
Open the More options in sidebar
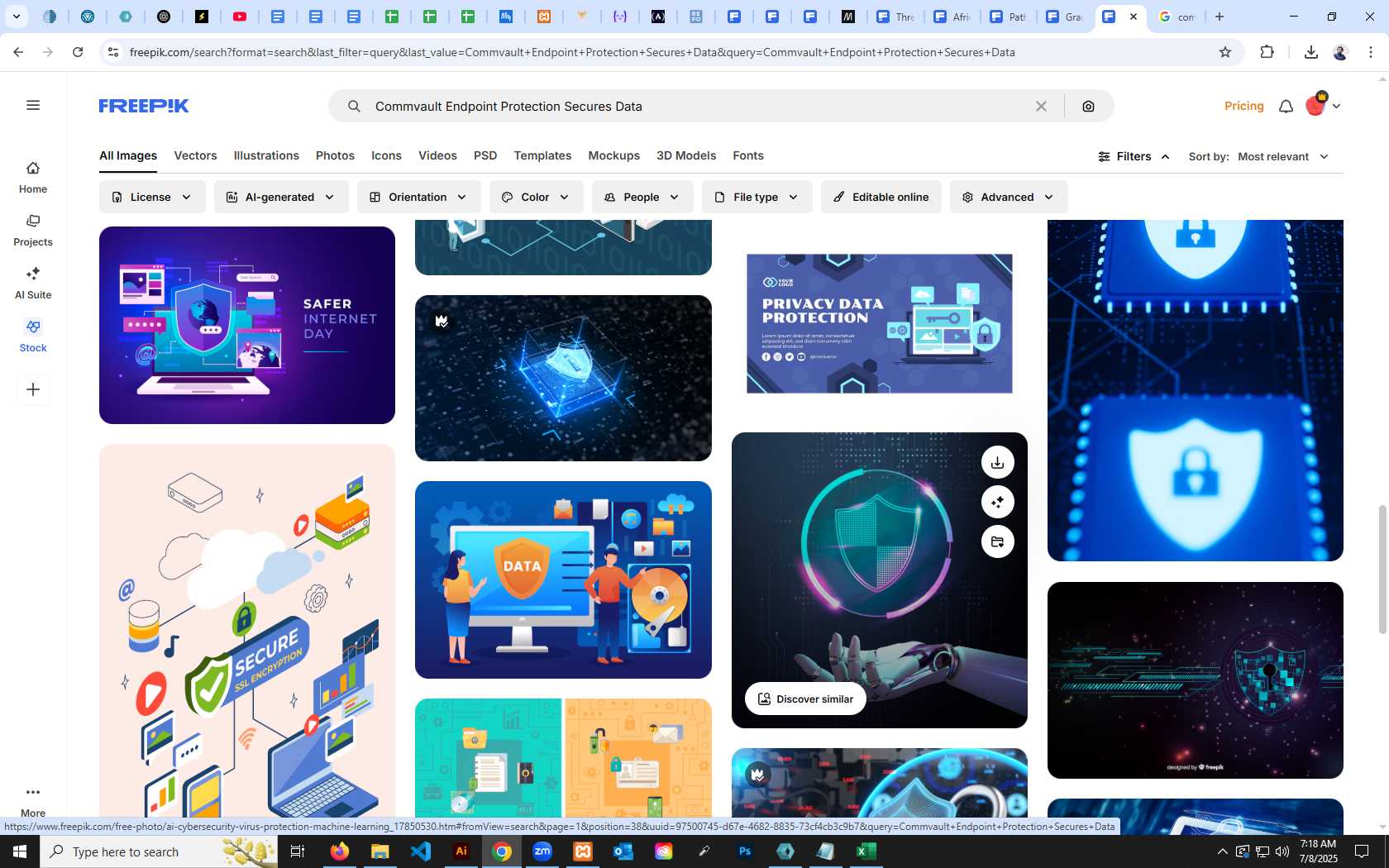click(x=33, y=801)
